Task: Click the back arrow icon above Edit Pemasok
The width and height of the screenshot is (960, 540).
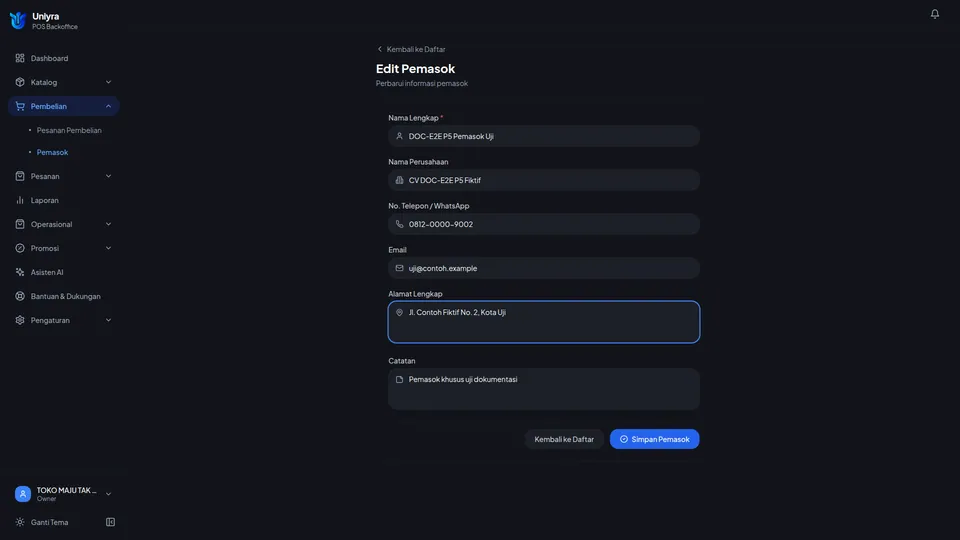Action: pos(380,49)
